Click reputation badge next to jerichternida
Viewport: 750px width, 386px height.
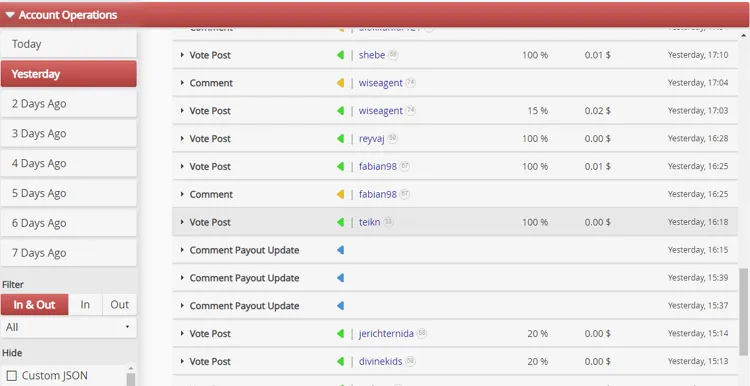click(x=421, y=333)
